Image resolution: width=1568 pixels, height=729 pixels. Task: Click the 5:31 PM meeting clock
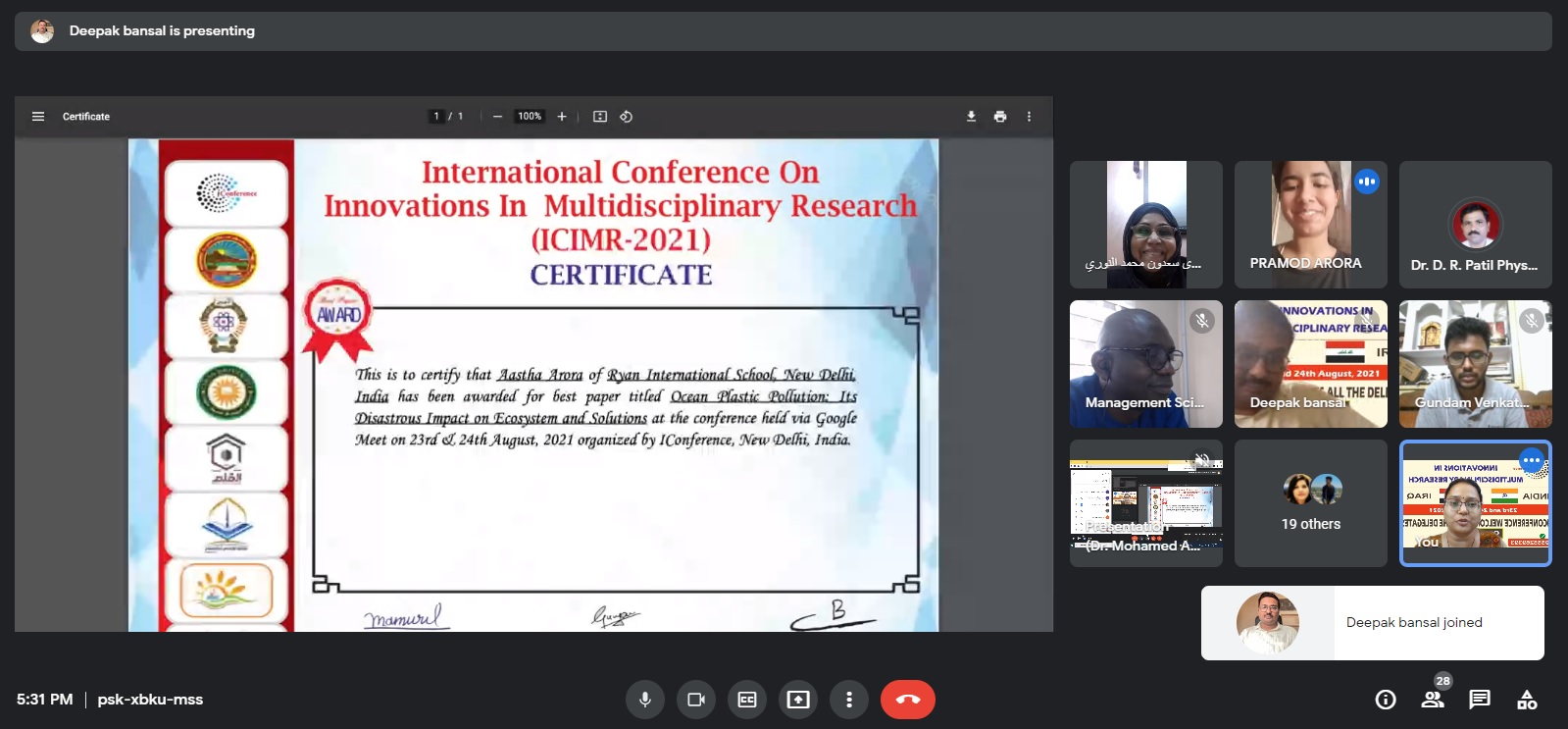point(45,700)
